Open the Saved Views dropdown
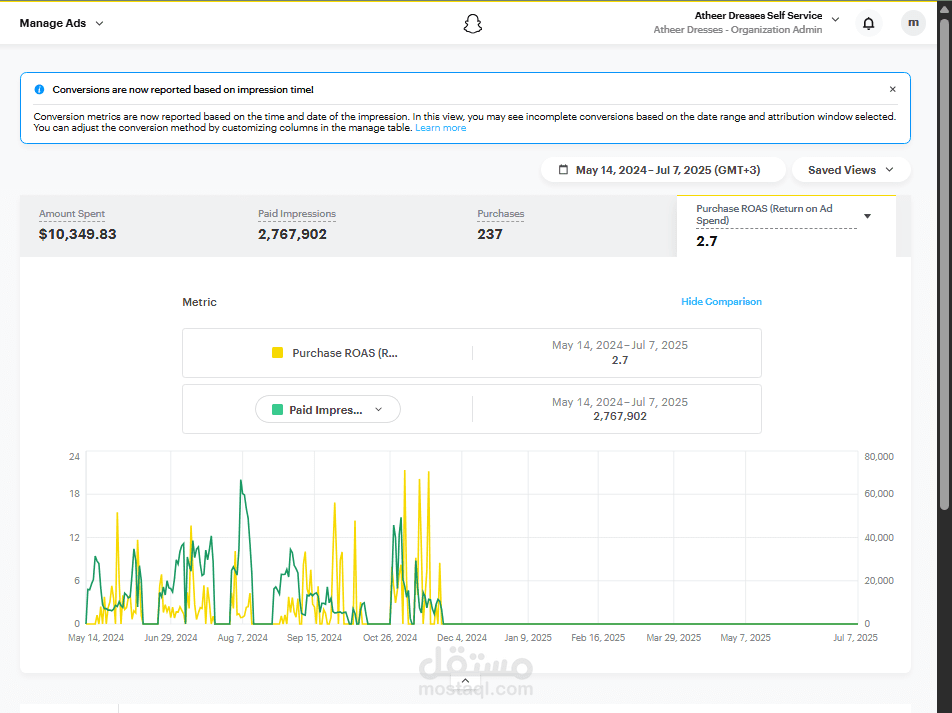Image resolution: width=952 pixels, height=713 pixels. (851, 170)
